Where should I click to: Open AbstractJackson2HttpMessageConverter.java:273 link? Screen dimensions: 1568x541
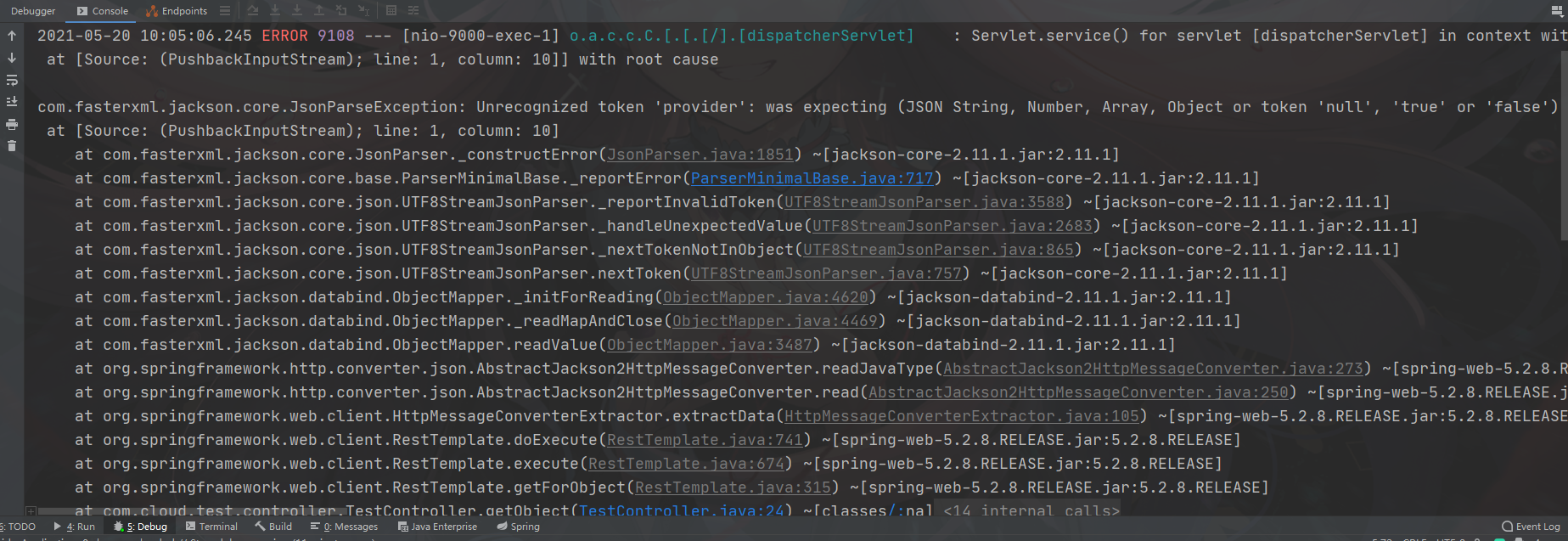tap(1153, 369)
